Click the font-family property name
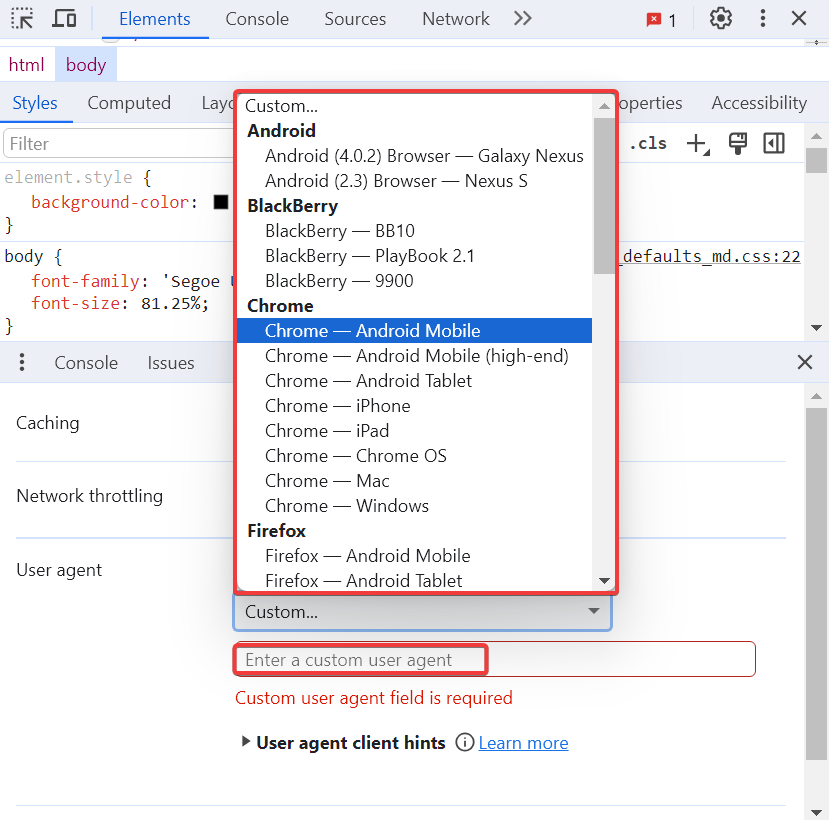Screen dimensions: 829x820 [x=85, y=281]
